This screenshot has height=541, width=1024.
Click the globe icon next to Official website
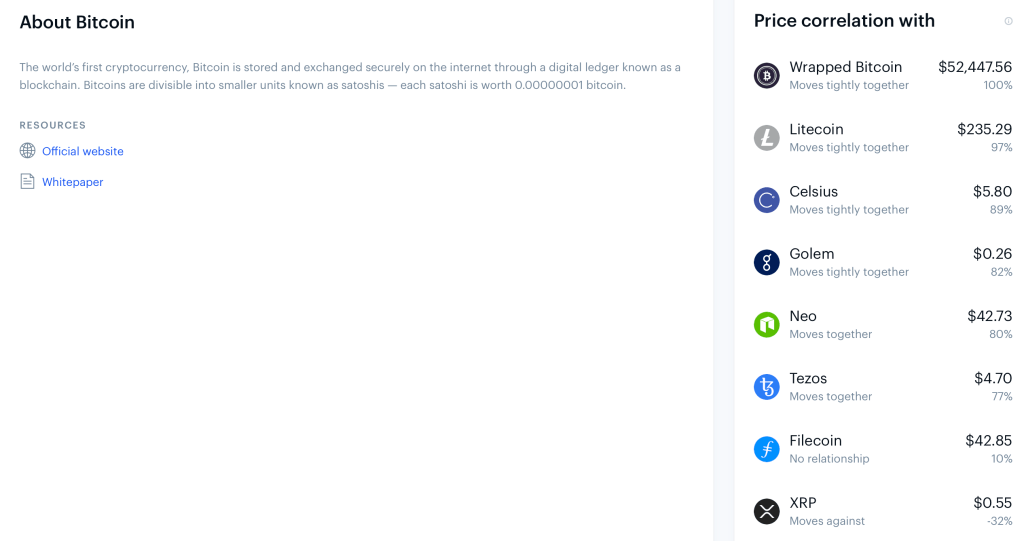(x=27, y=151)
